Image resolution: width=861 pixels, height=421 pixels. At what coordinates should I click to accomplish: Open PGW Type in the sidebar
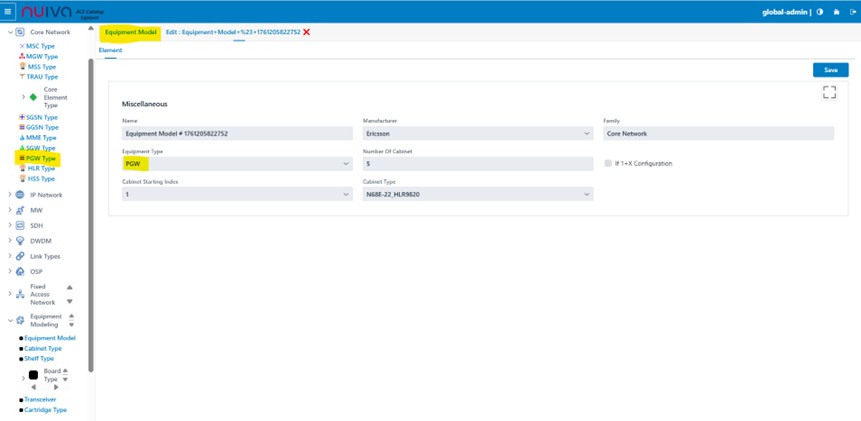[x=40, y=158]
